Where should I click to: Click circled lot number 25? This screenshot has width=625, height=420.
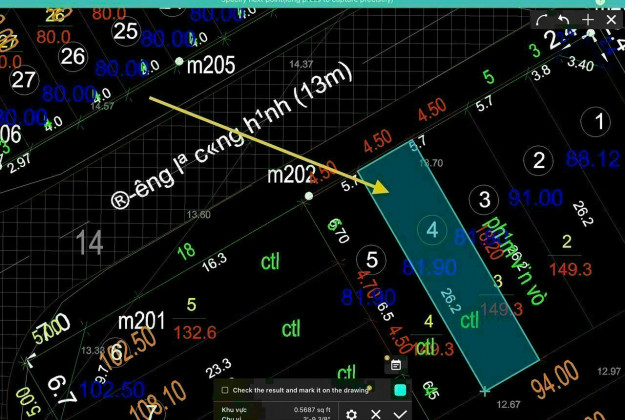click(125, 31)
